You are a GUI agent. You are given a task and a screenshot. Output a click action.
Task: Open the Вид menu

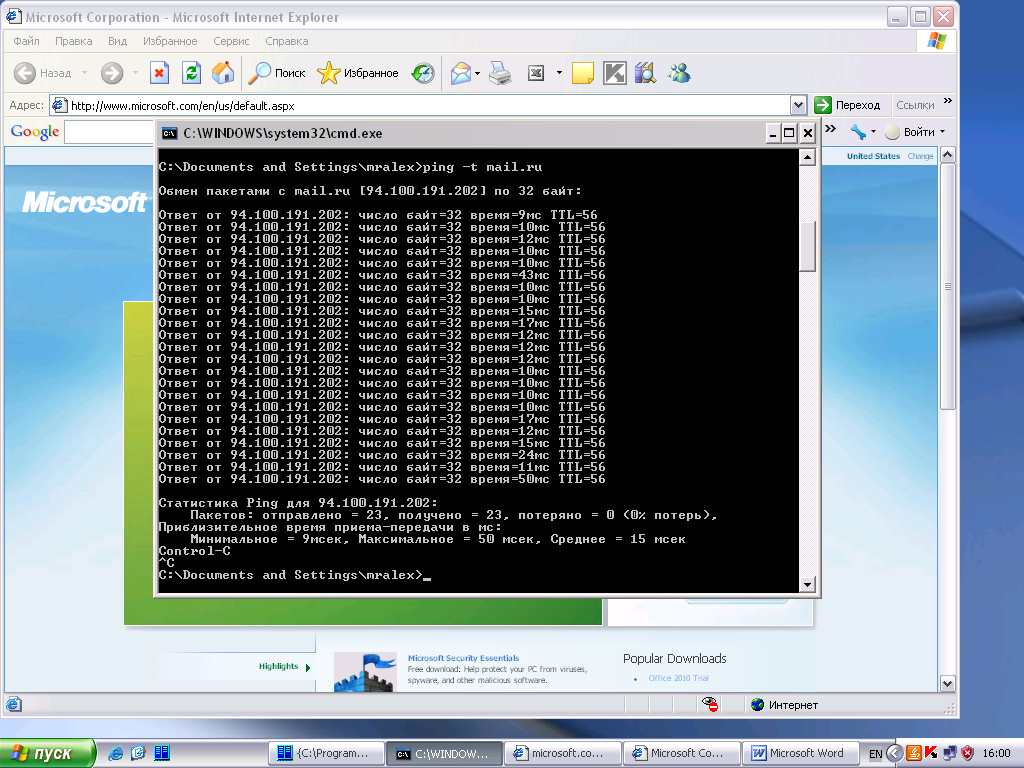118,41
